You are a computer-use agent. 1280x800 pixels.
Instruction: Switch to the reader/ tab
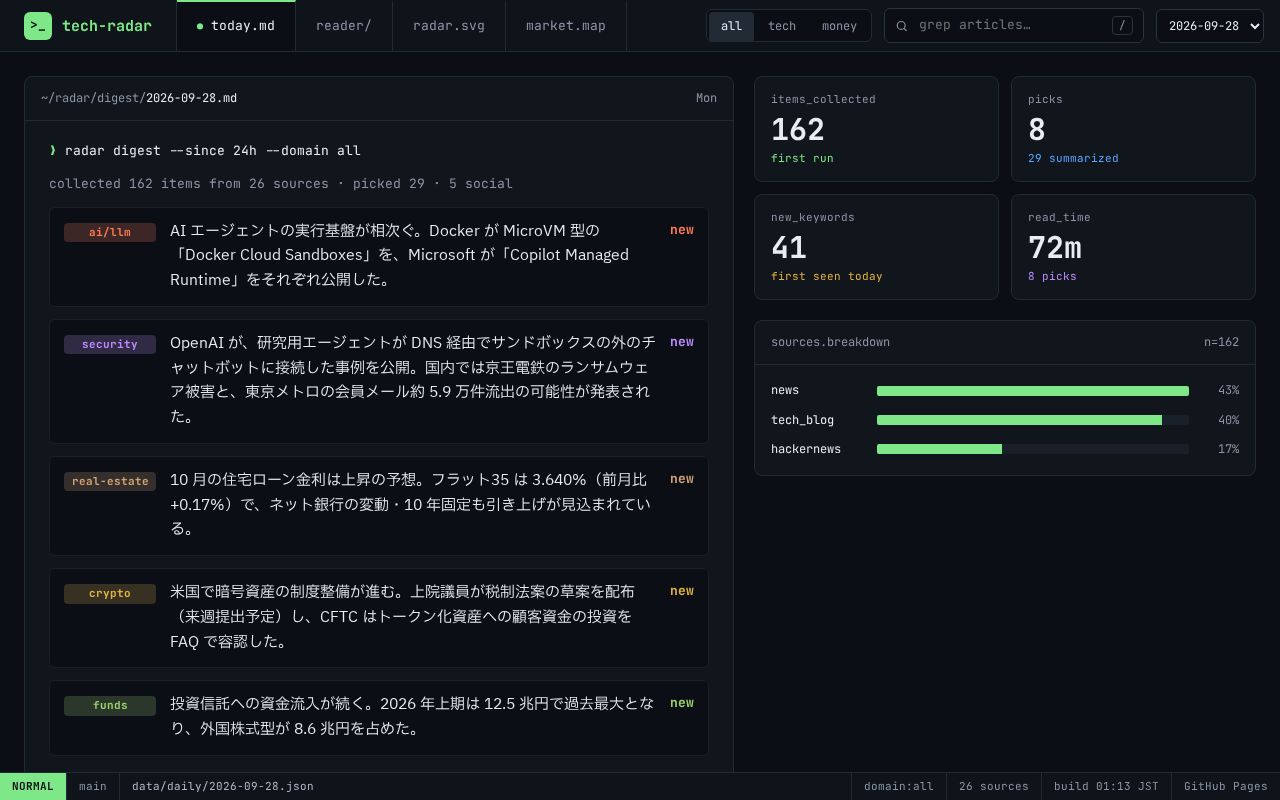coord(344,26)
